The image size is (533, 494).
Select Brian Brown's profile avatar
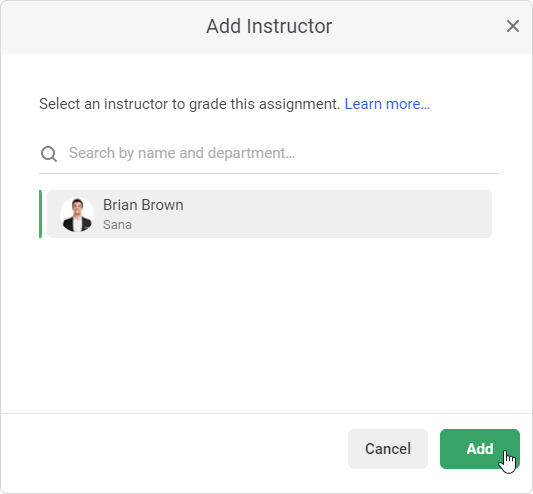coord(77,215)
